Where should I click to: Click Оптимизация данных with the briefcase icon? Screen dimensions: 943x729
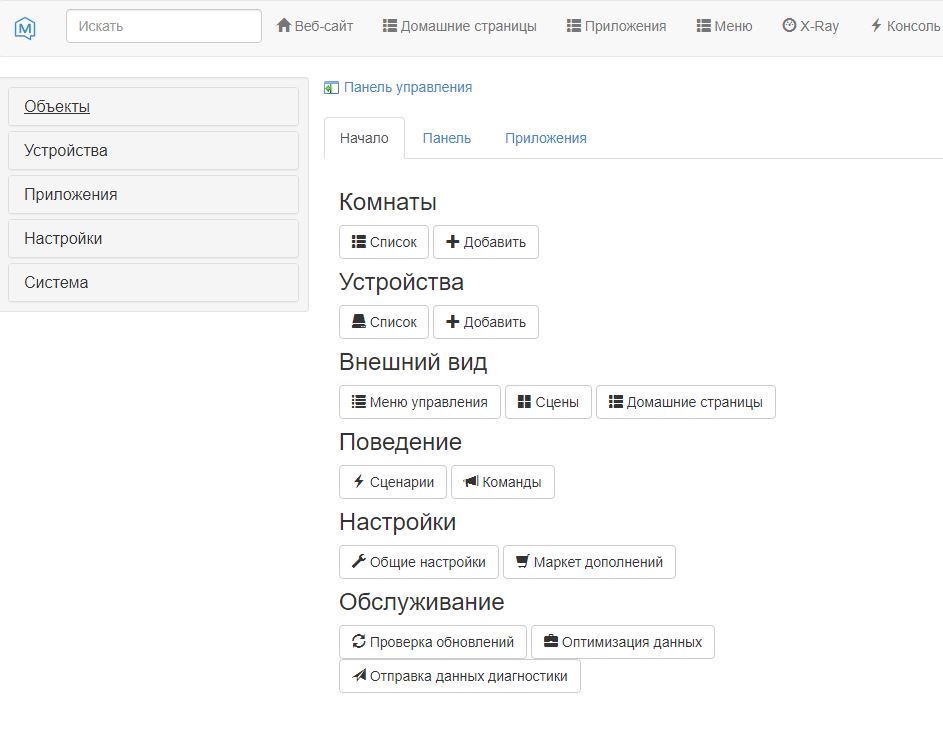pyautogui.click(x=622, y=641)
